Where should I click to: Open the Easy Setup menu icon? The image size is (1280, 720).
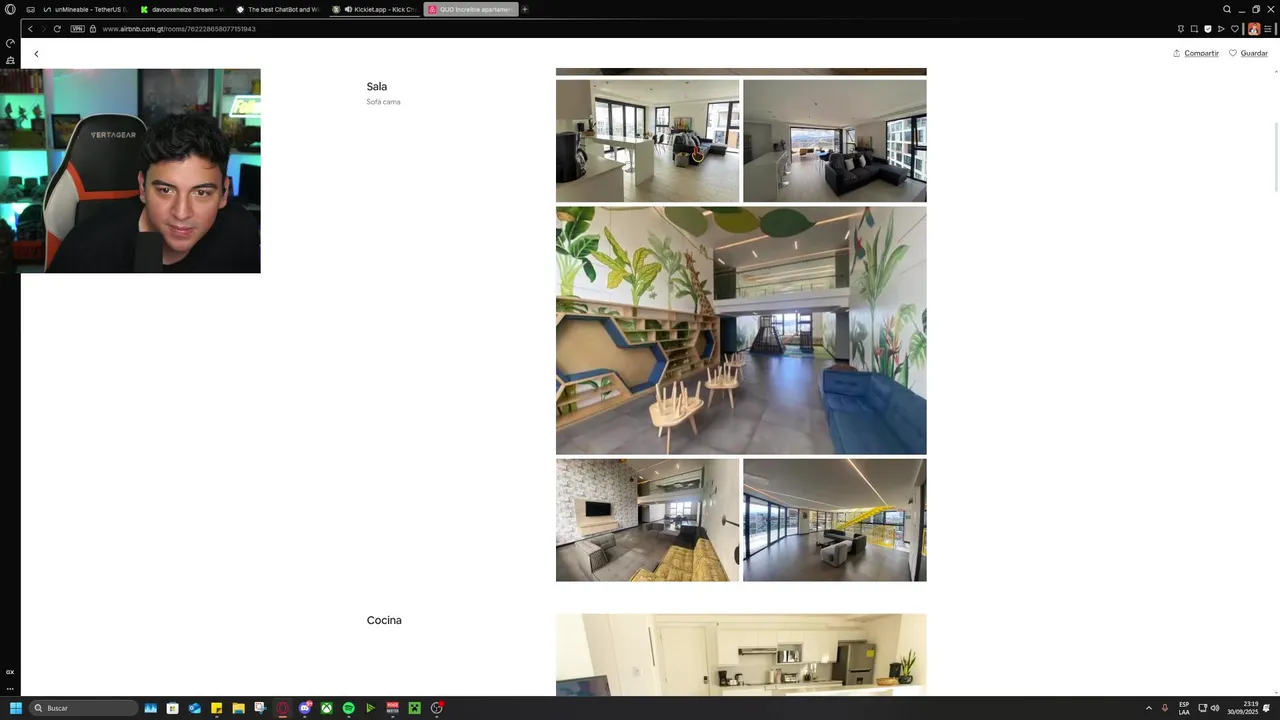(1268, 29)
